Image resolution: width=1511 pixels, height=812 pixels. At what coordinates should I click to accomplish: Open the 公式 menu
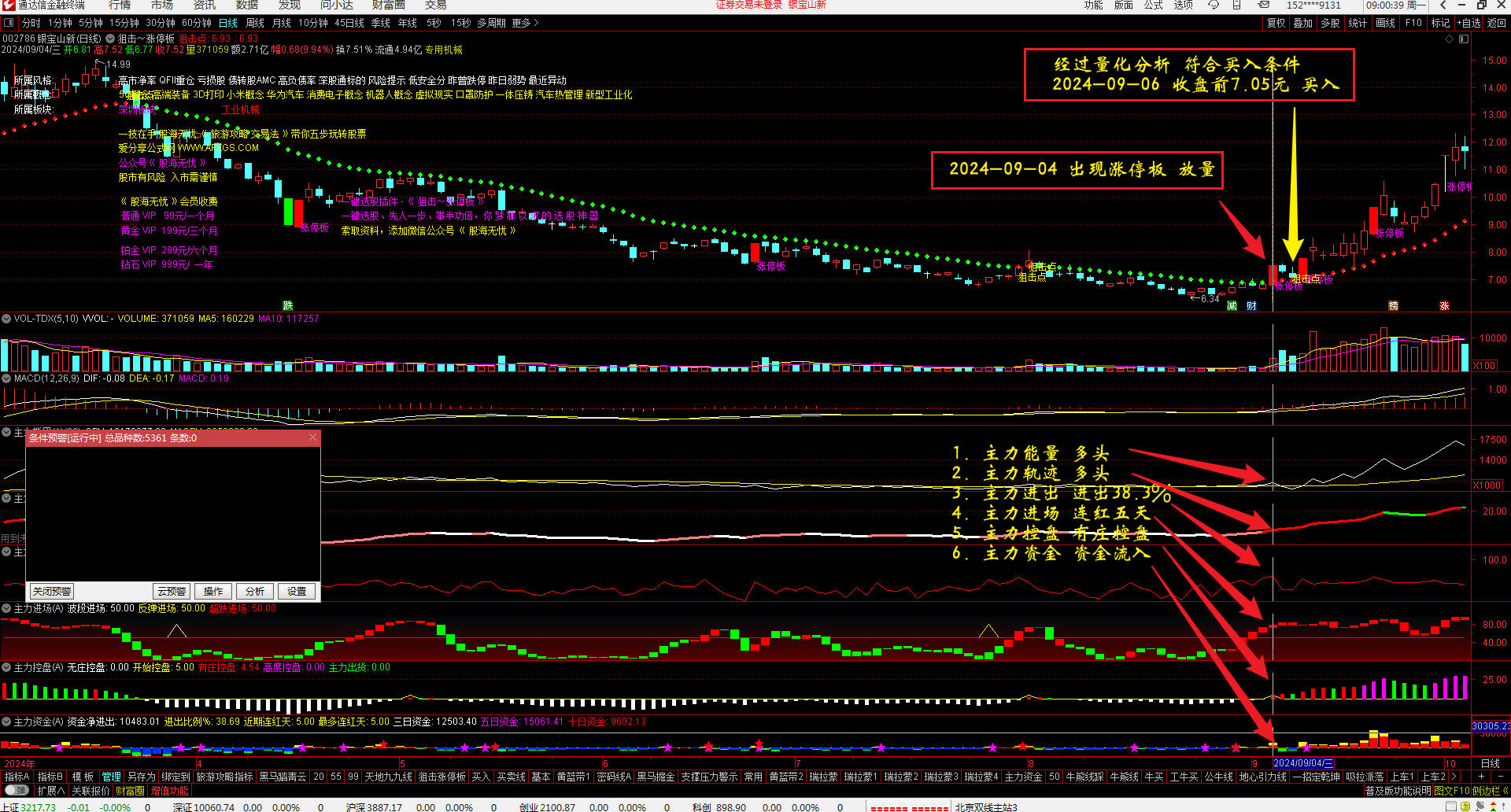(x=1153, y=5)
